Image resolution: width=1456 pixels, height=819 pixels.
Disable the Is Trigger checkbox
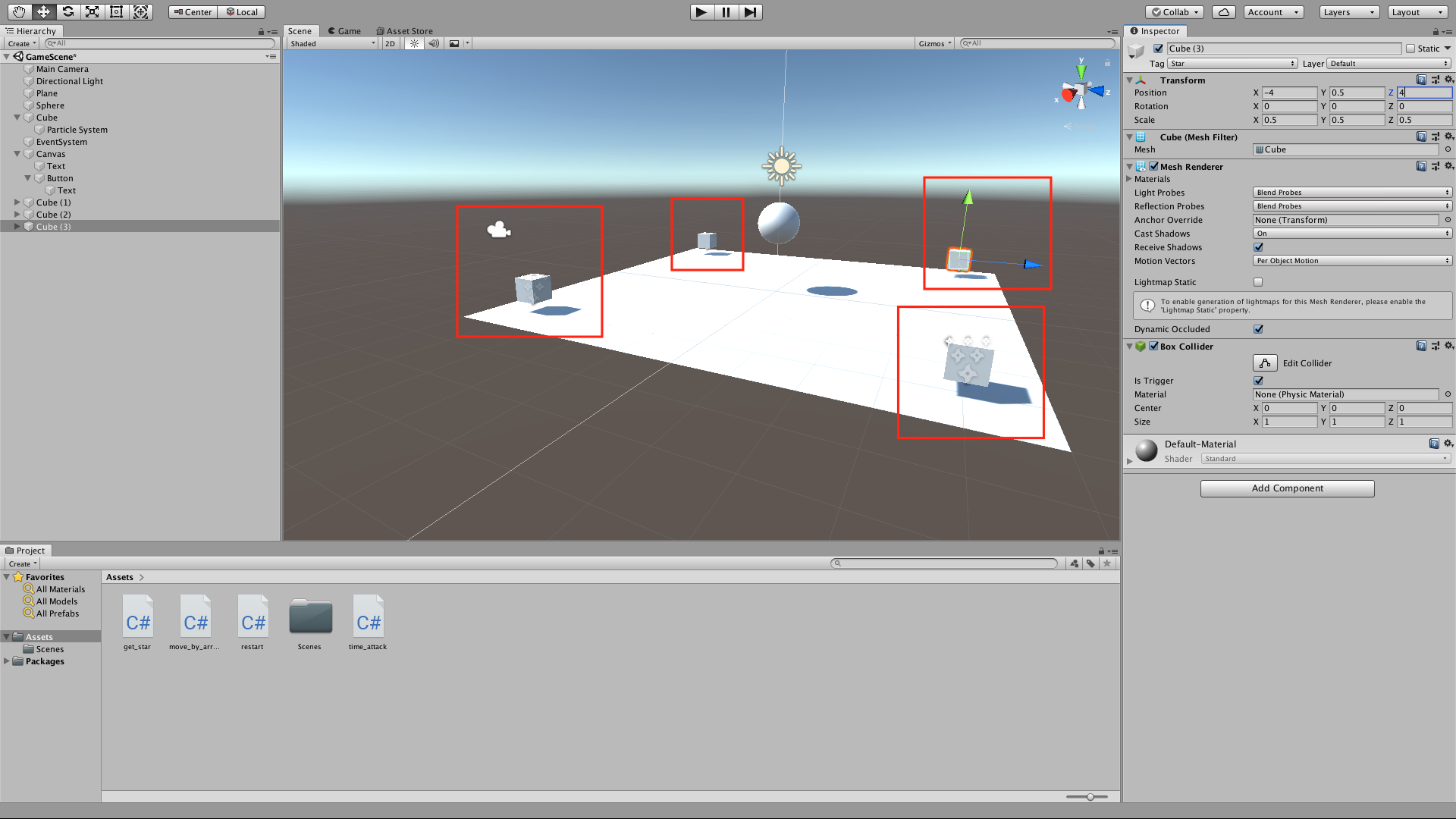[x=1258, y=381]
